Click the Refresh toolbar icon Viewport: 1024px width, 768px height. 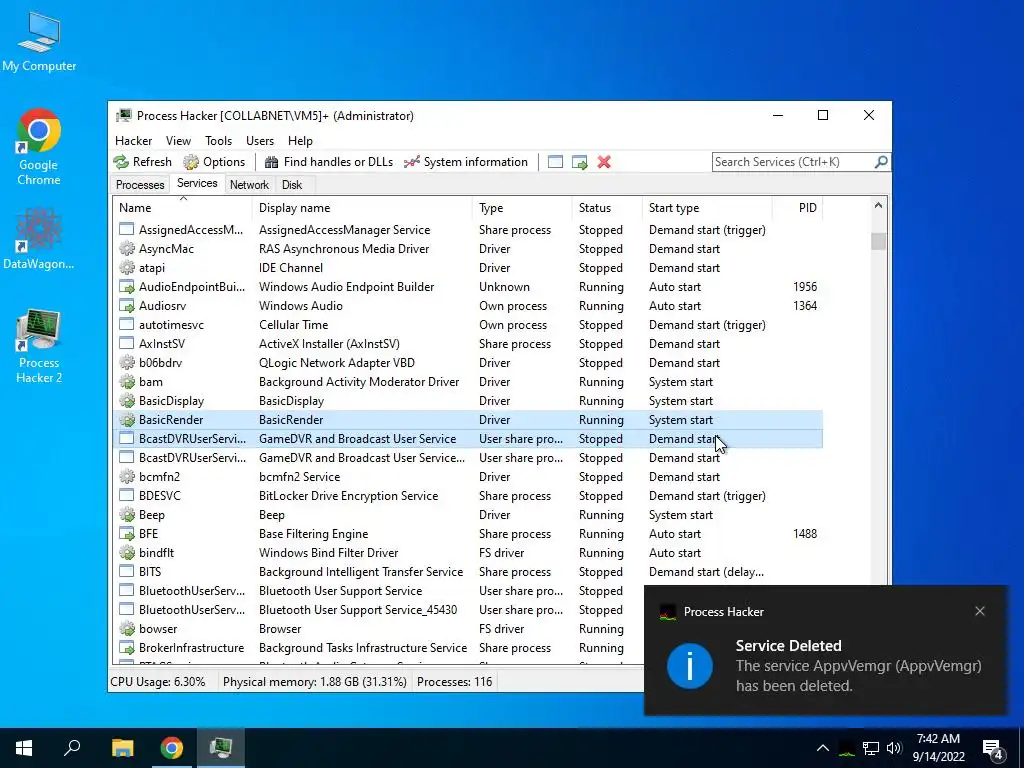tap(121, 162)
